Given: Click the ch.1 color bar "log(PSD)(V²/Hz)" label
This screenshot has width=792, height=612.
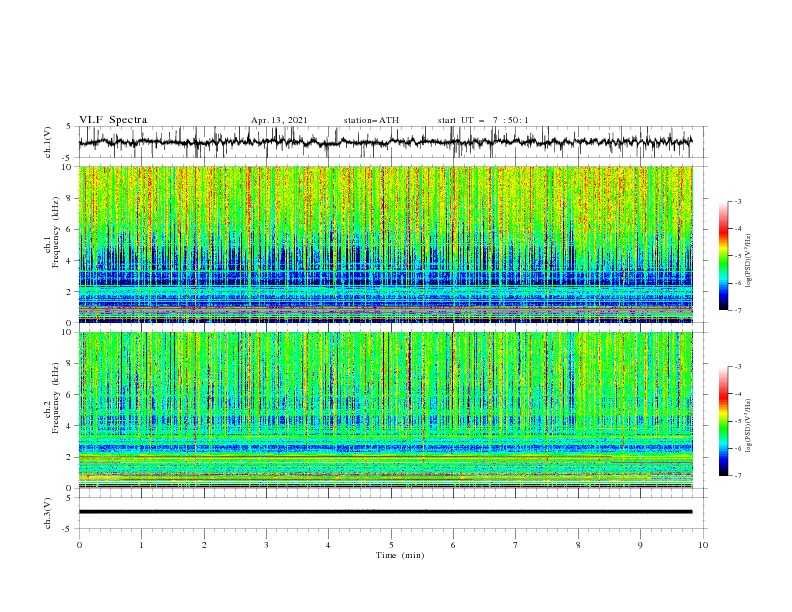Looking at the screenshot, I should [x=749, y=261].
